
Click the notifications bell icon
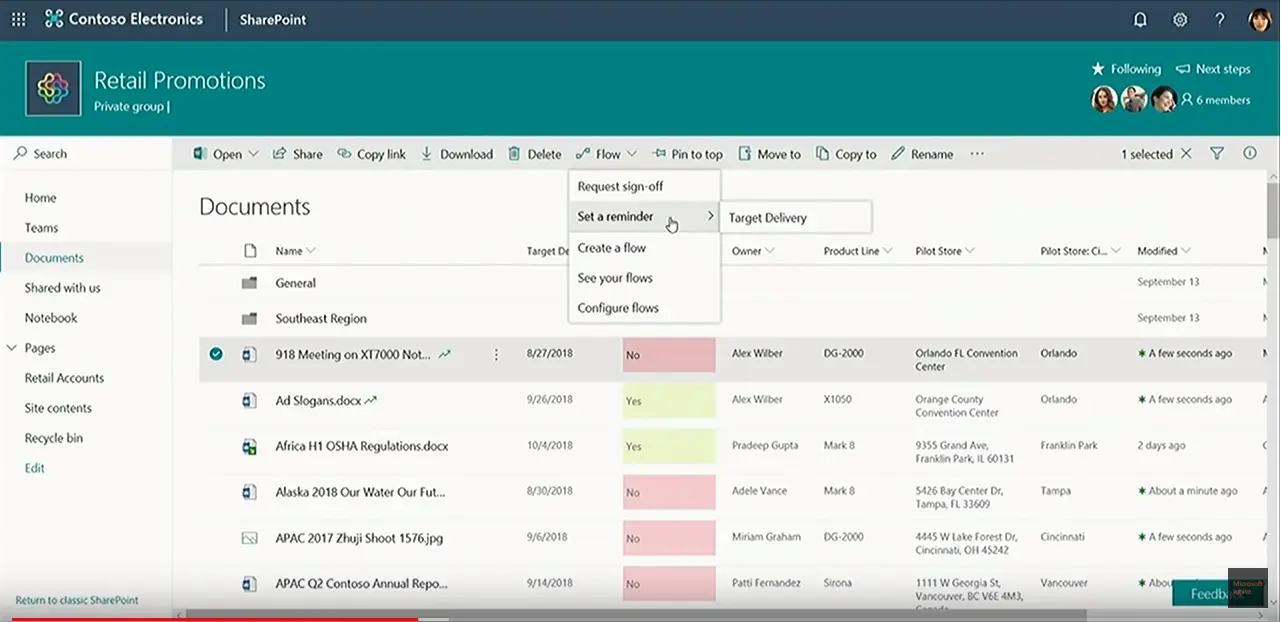[x=1140, y=20]
